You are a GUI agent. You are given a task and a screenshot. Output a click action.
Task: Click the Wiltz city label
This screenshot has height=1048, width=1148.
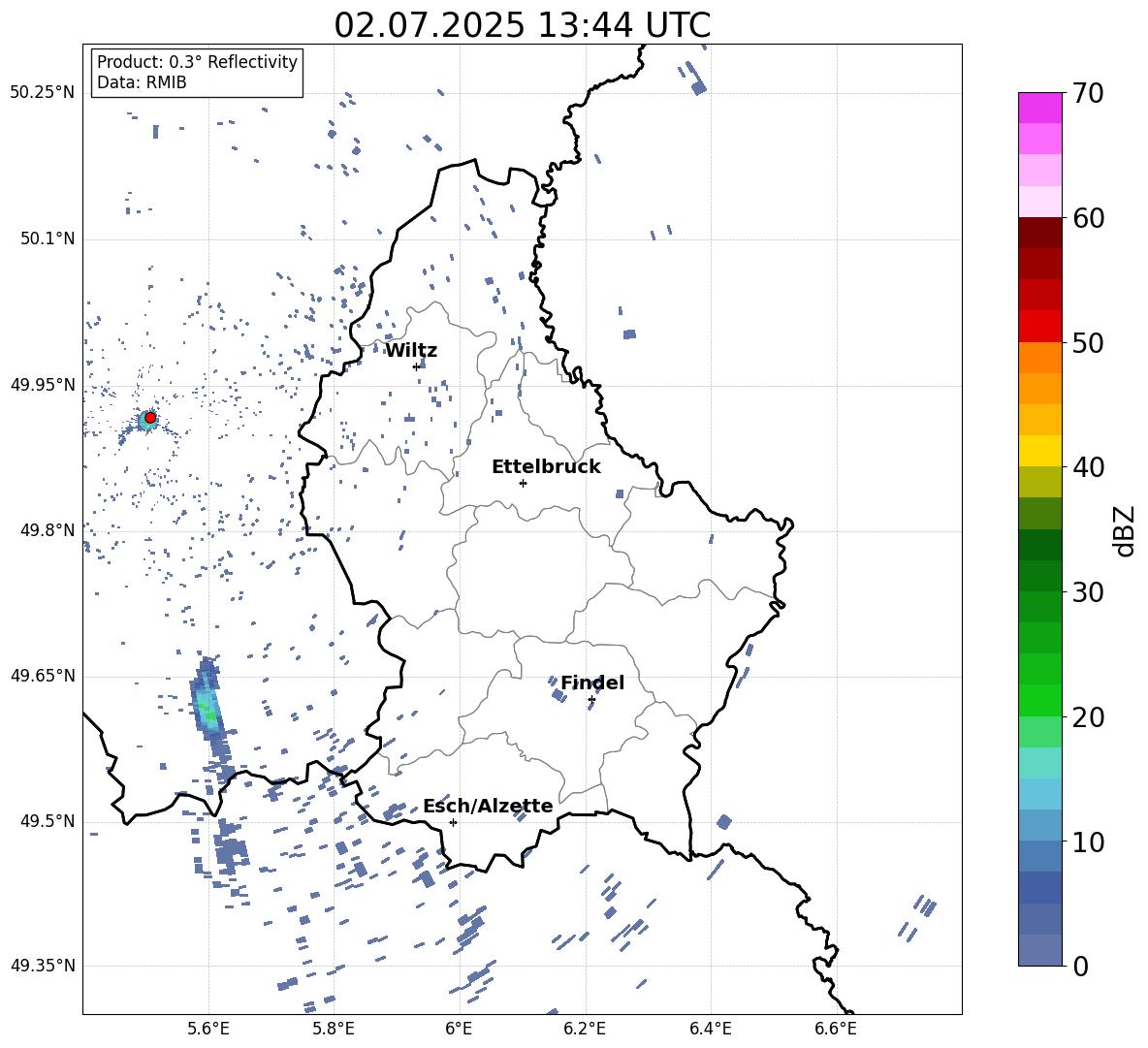[411, 351]
